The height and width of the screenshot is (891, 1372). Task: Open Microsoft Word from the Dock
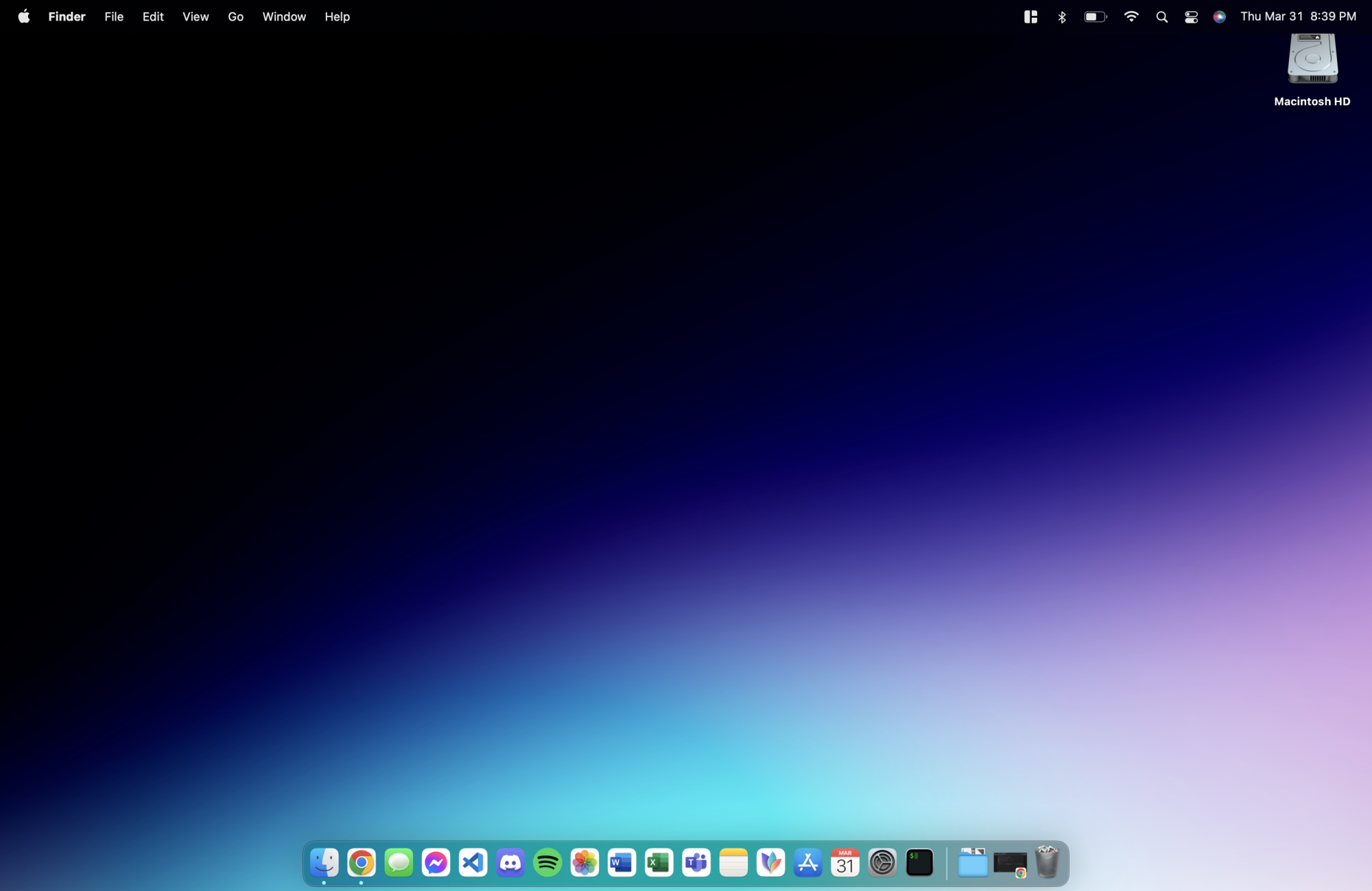point(622,862)
